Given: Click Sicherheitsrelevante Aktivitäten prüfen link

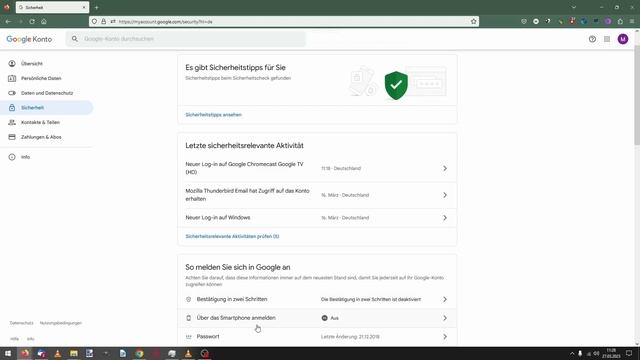Looking at the screenshot, I should pos(232,236).
